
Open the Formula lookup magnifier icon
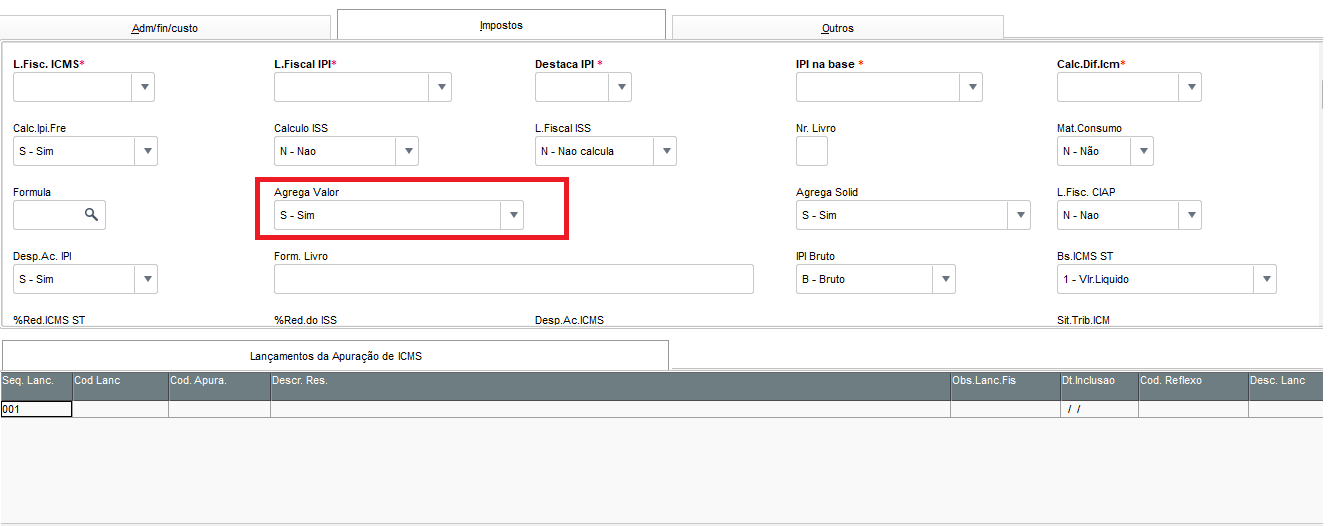[x=91, y=215]
